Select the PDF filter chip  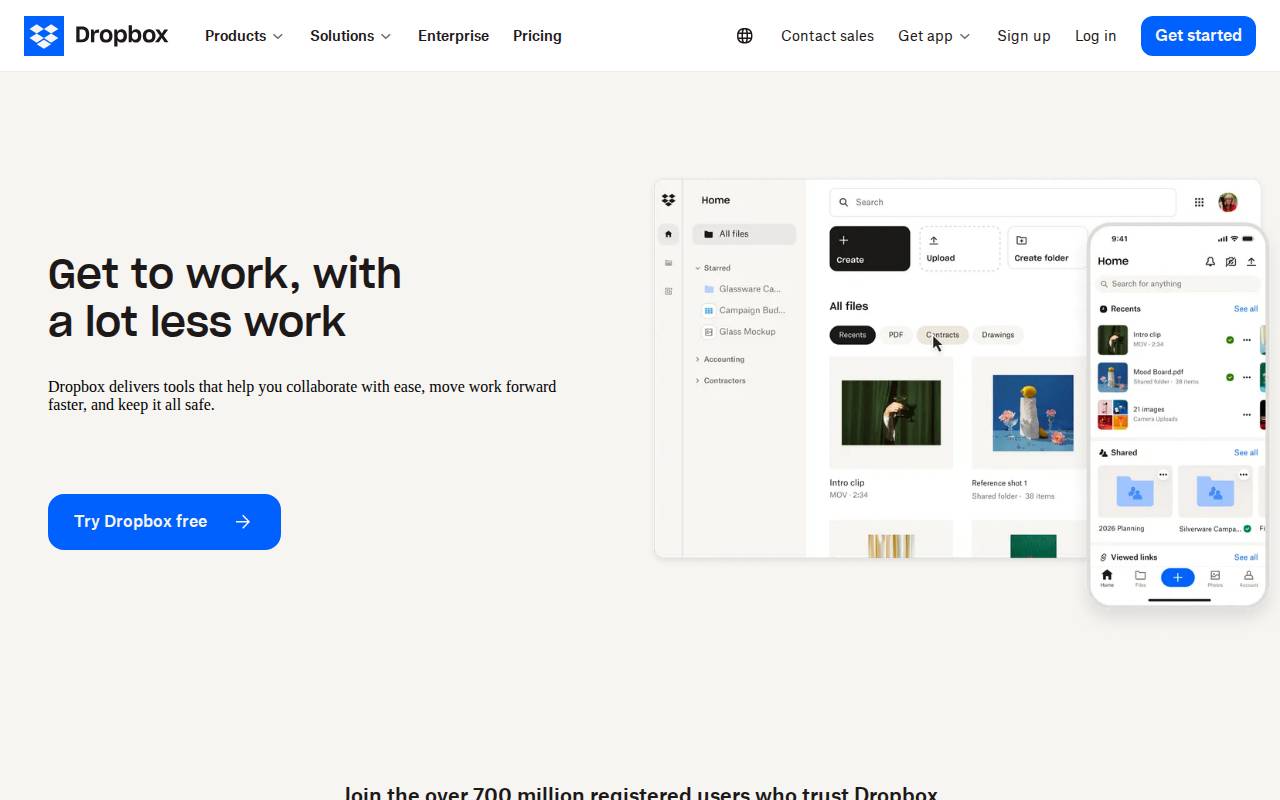(x=896, y=335)
